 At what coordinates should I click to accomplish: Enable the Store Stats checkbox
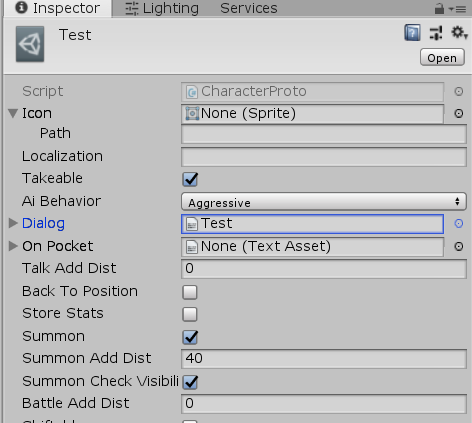[190, 314]
